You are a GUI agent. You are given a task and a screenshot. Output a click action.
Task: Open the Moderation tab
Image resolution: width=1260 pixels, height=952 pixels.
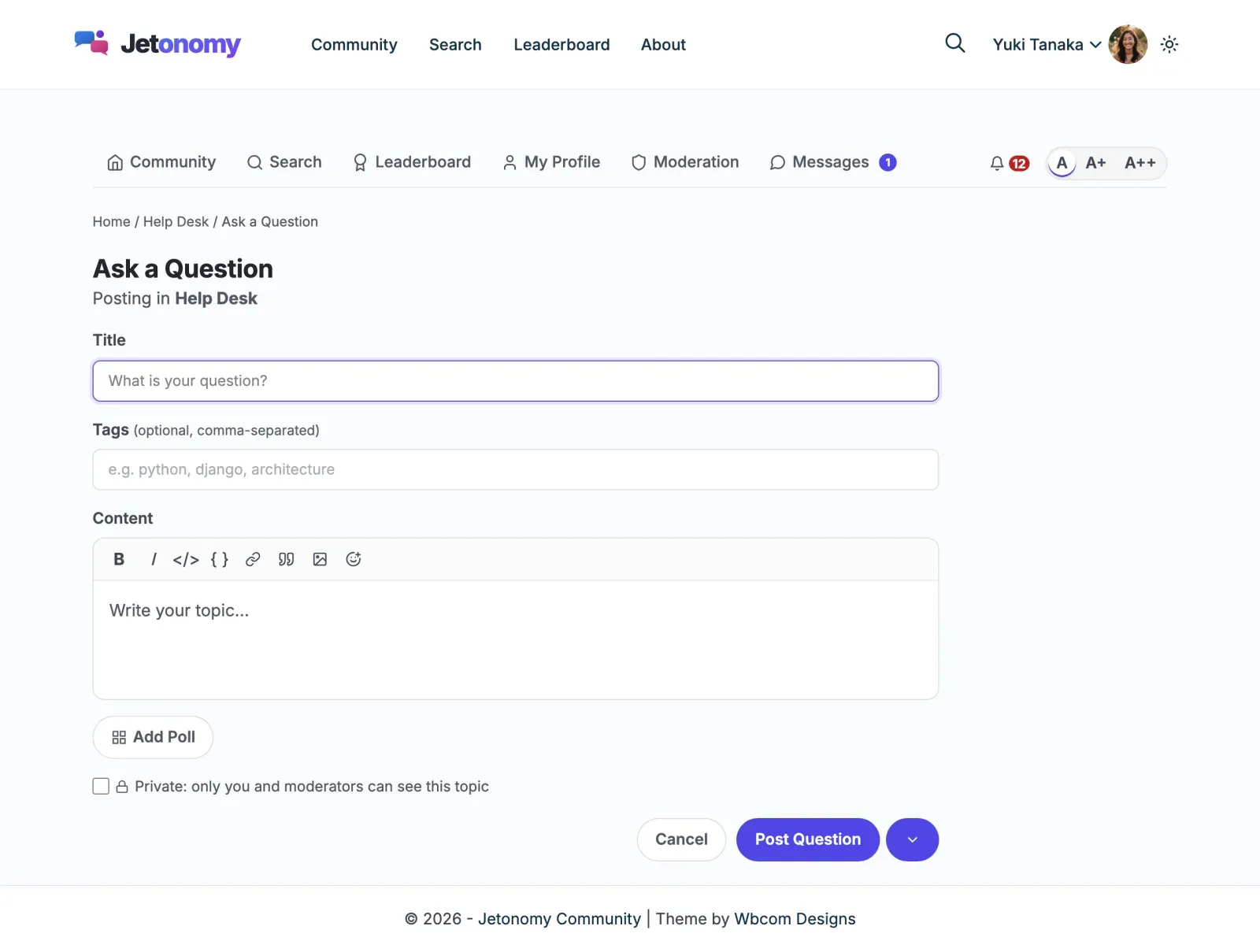pos(685,162)
